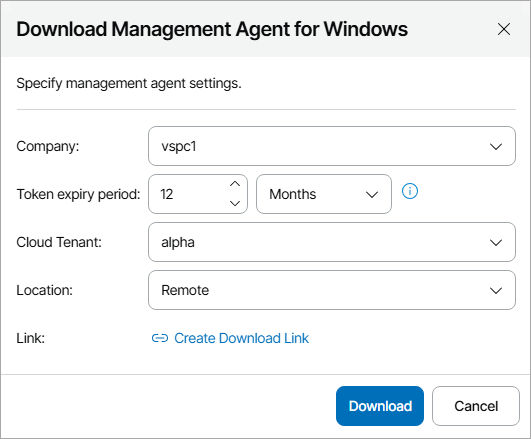Open the Company dropdown showing vspc1
Viewport: 531px width, 439px height.
[x=332, y=146]
